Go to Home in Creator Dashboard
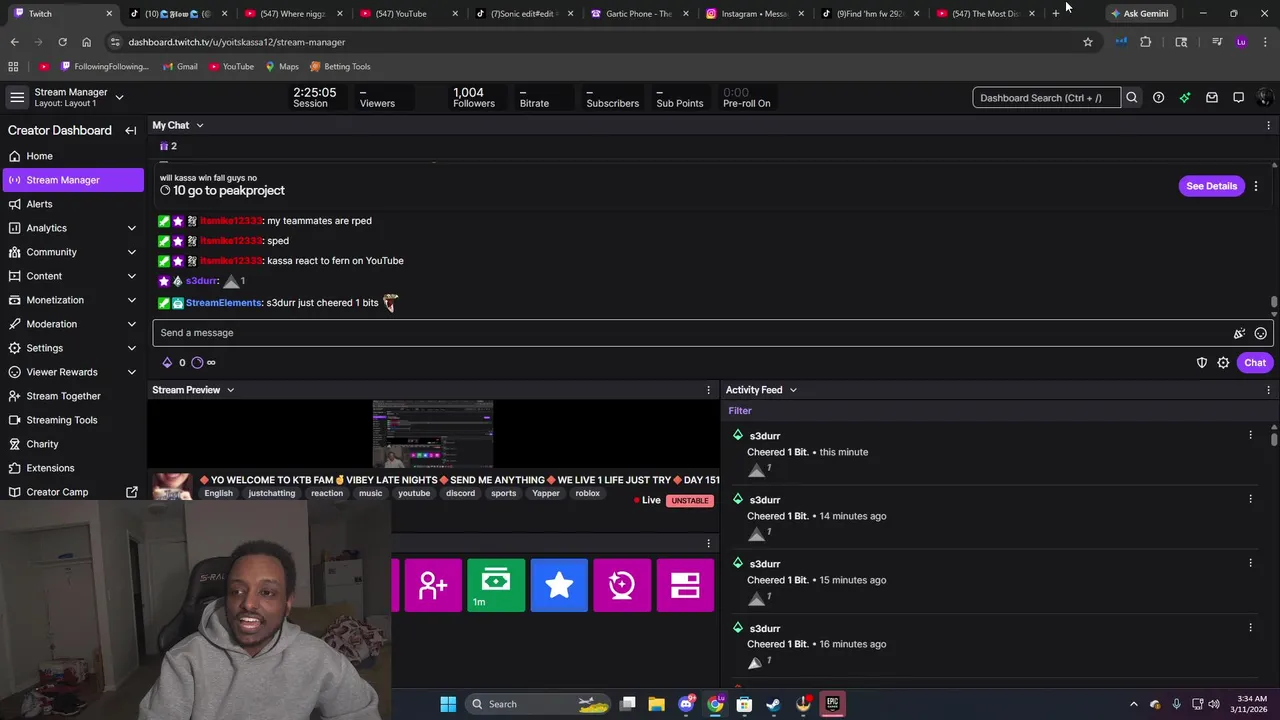The height and width of the screenshot is (720, 1280). pos(72,156)
